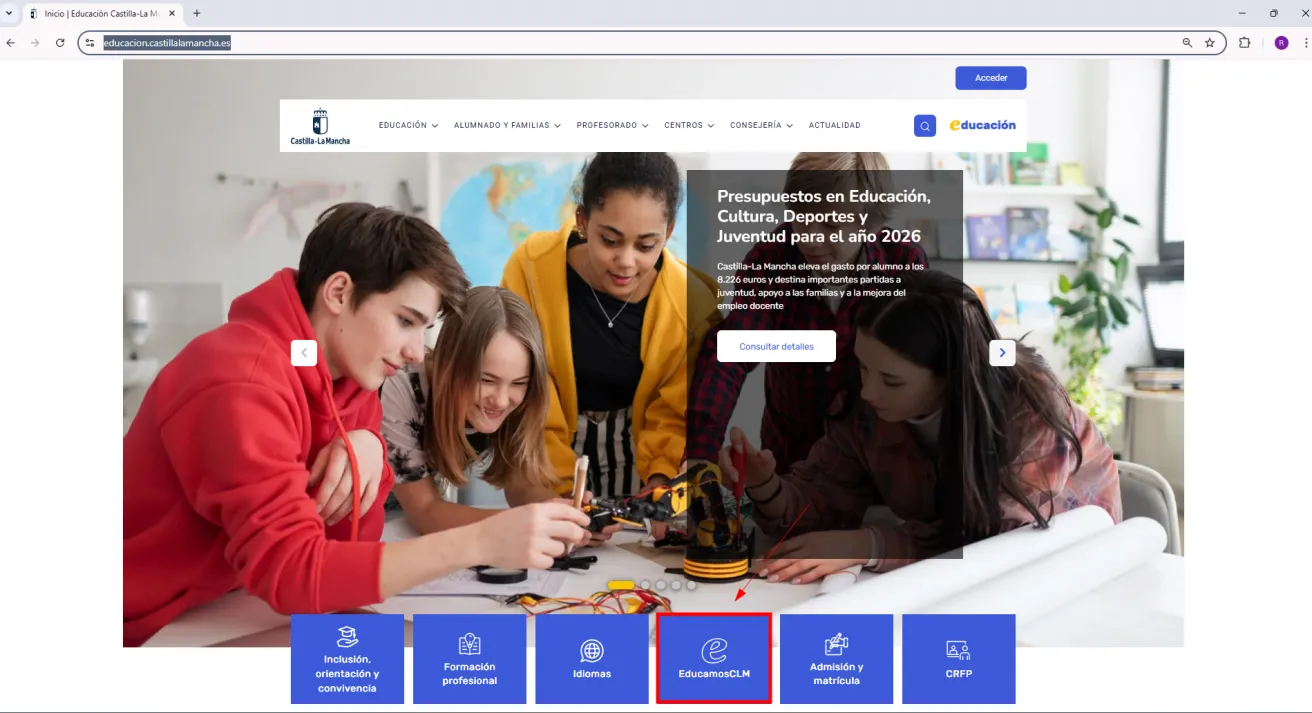The image size is (1312, 713).
Task: Open the browser Extensions puzzle icon
Action: pos(1244,43)
